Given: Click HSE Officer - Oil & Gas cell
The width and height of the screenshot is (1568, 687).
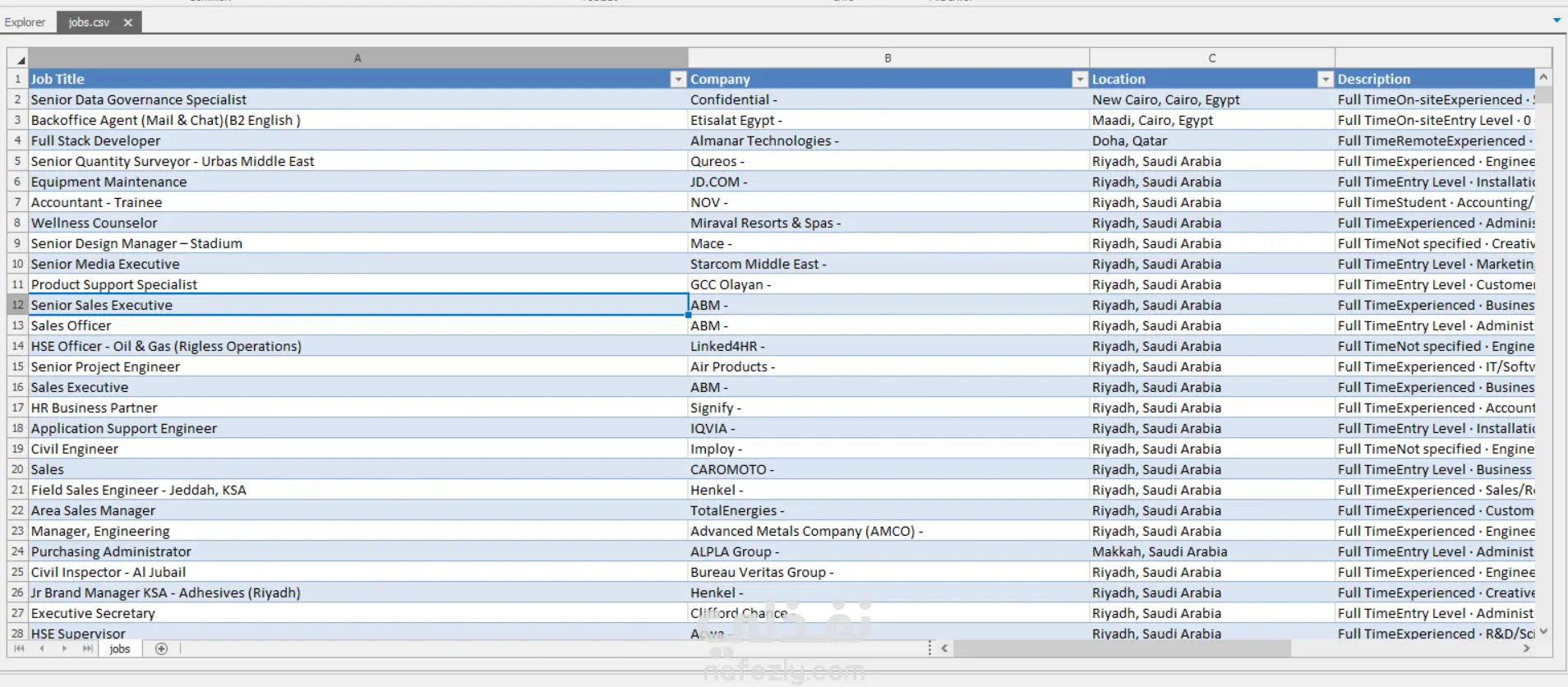Looking at the screenshot, I should point(357,346).
